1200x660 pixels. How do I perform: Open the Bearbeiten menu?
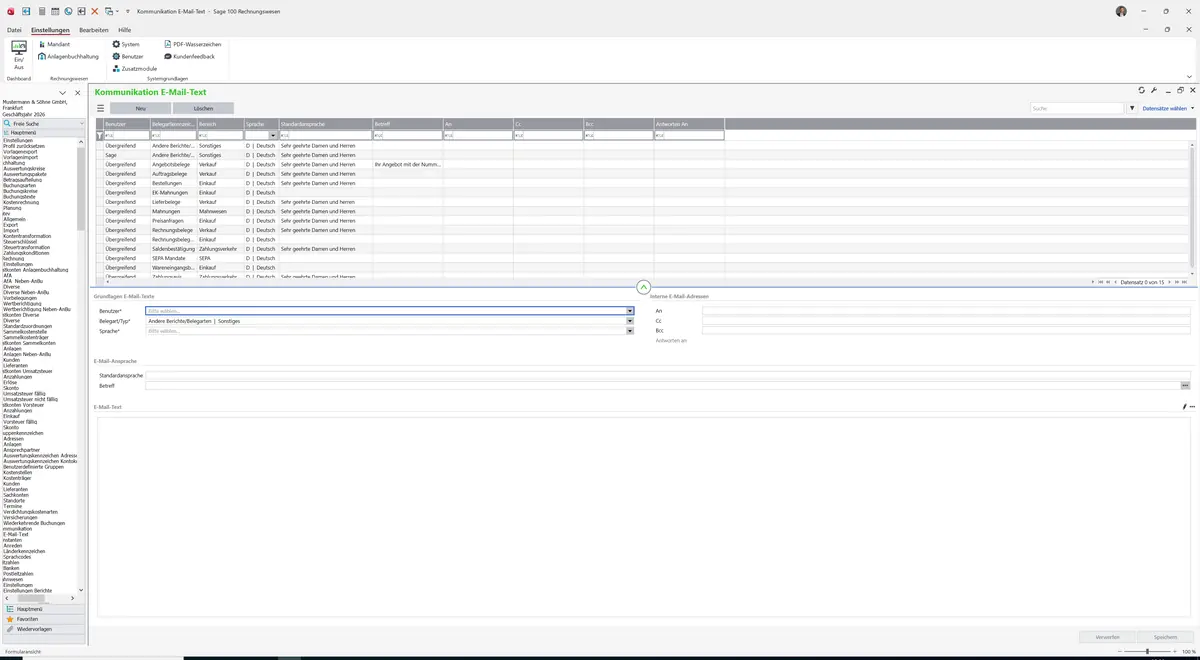coord(94,30)
